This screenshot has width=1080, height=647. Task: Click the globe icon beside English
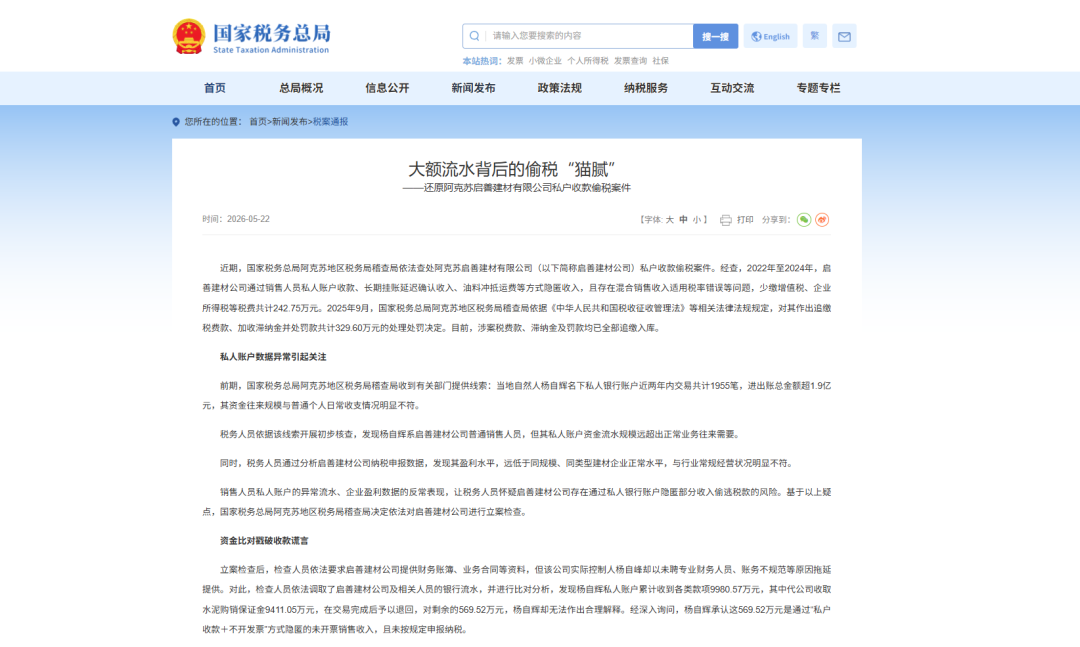756,37
